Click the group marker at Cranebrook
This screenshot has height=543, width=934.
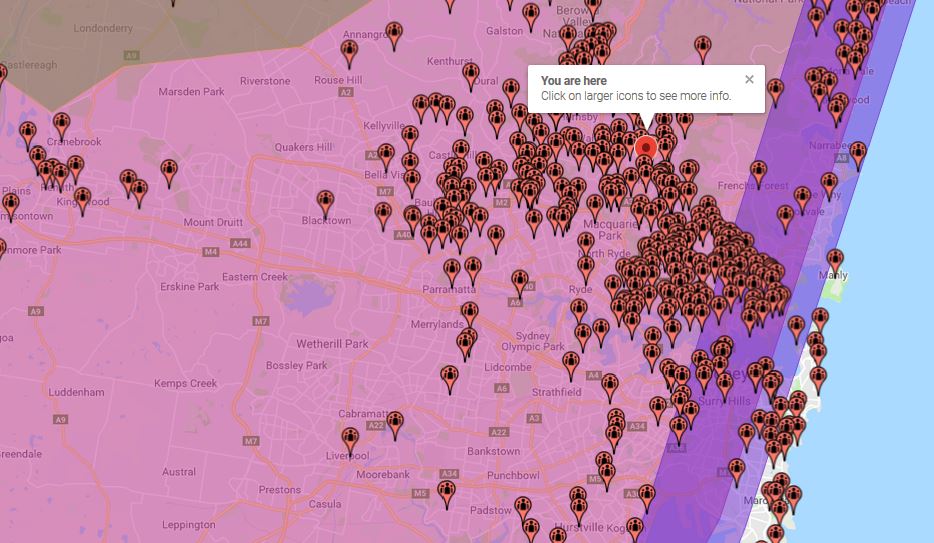[x=62, y=125]
